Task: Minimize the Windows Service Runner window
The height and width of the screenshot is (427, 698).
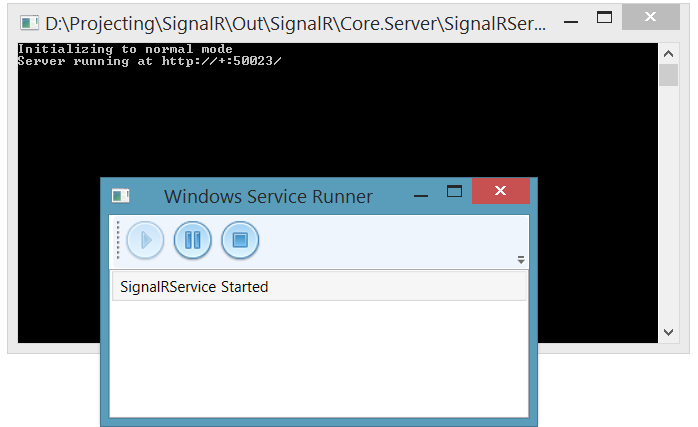Action: click(421, 195)
